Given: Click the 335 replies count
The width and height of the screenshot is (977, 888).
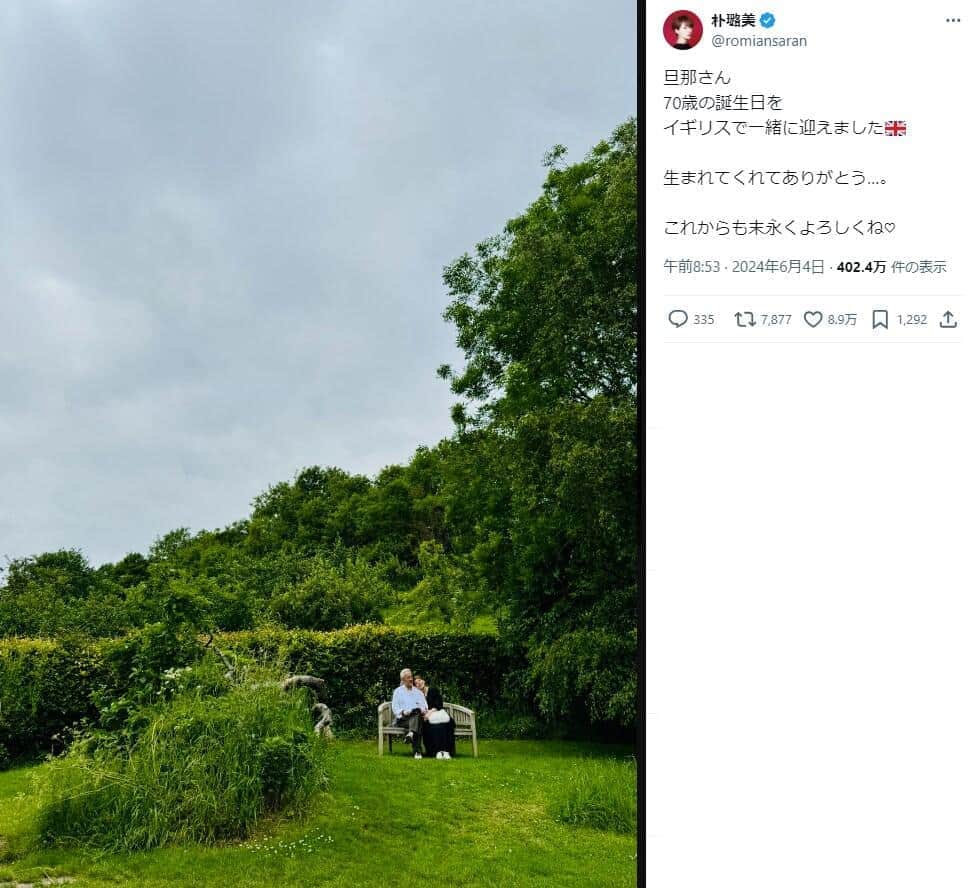Looking at the screenshot, I should click(703, 320).
